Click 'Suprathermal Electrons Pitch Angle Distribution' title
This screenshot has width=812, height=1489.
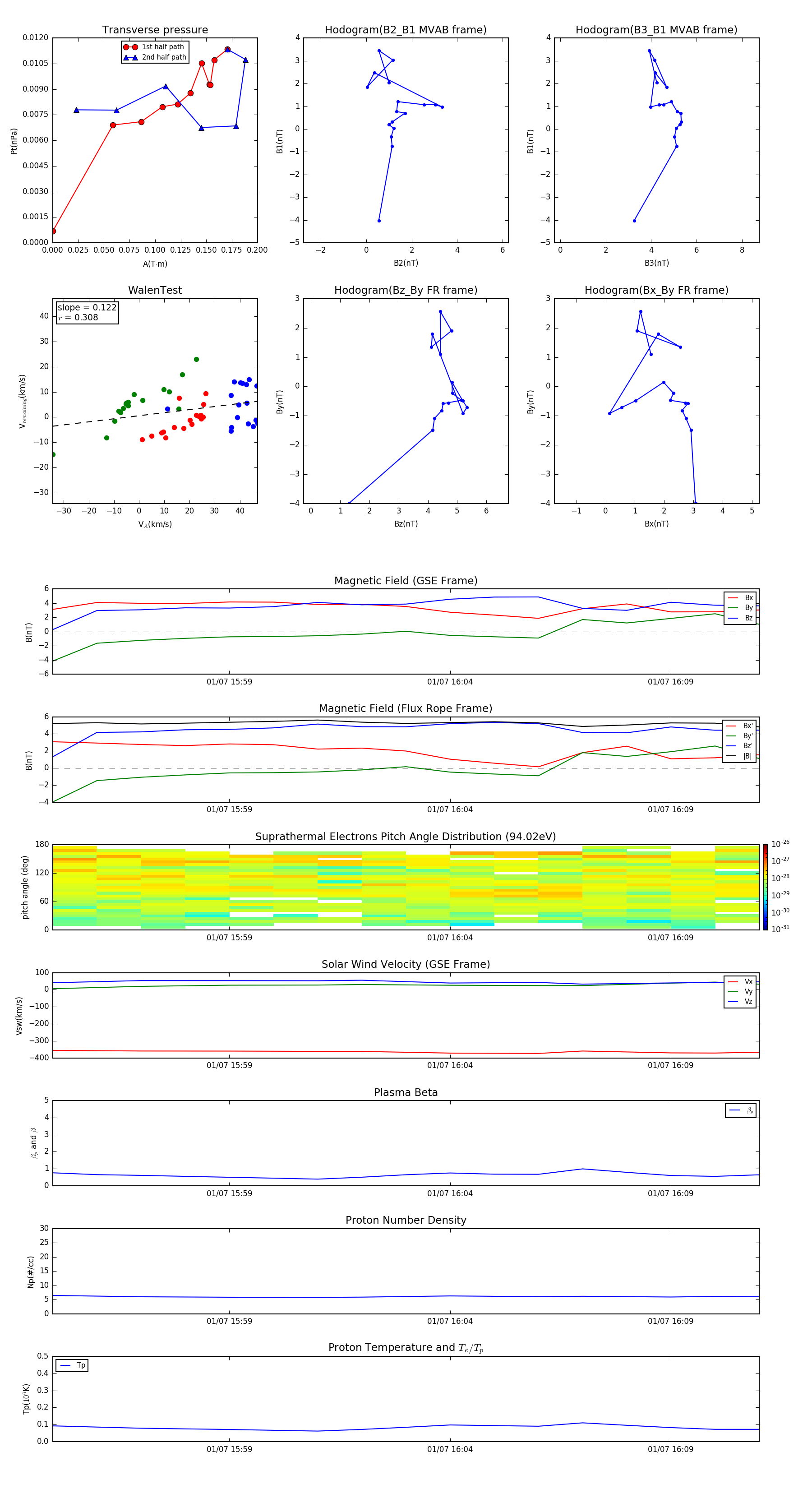click(x=406, y=837)
